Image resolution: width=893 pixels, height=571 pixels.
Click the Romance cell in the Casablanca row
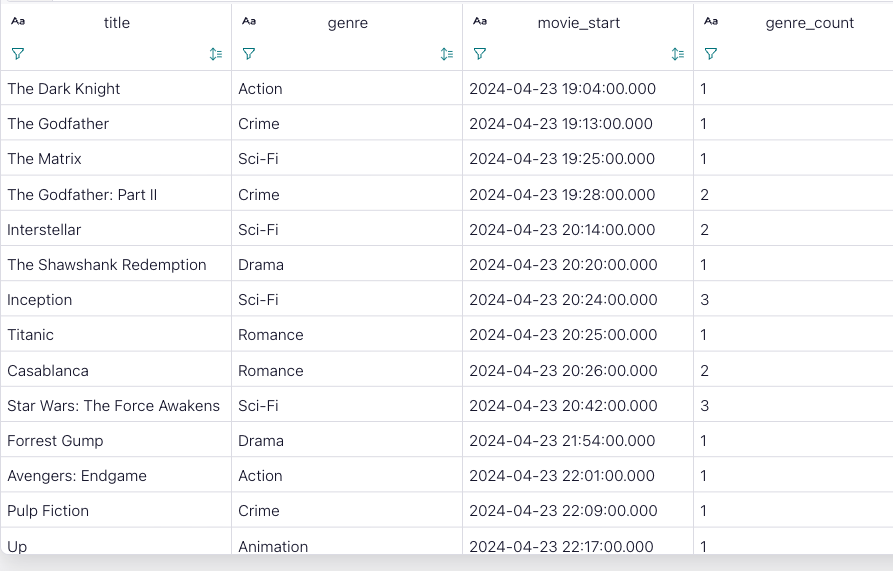(347, 370)
